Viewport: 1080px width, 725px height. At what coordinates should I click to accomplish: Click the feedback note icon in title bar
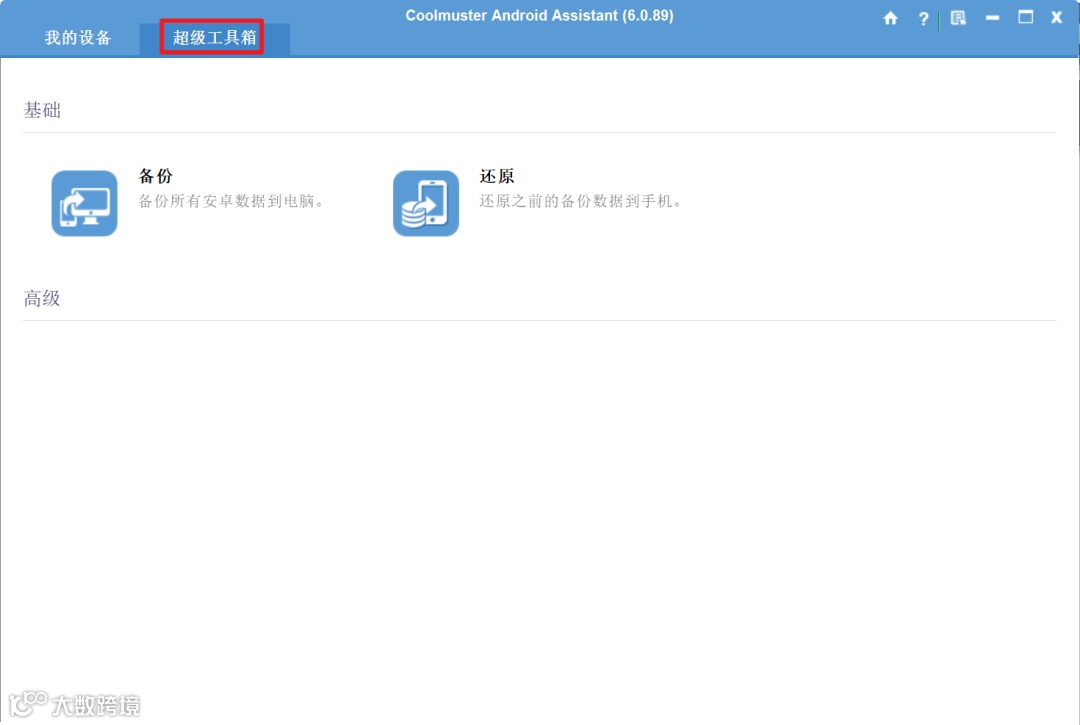tap(958, 19)
